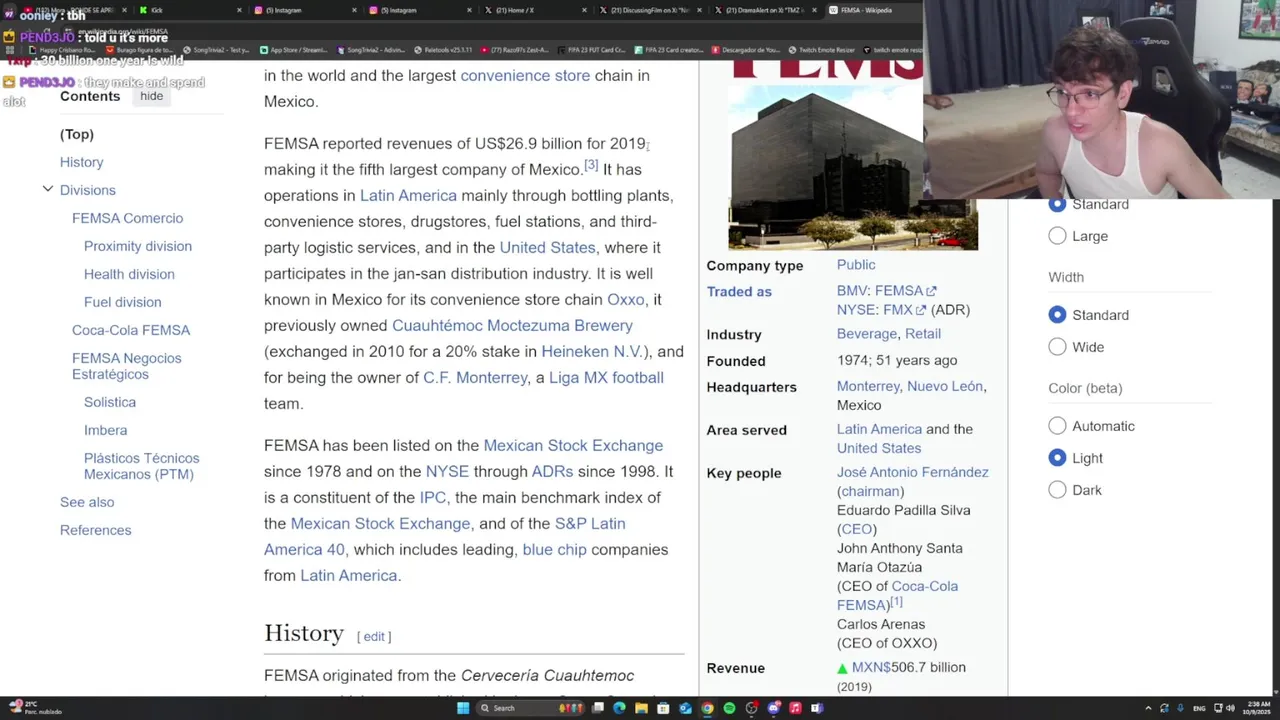
Task: Open the volume control in system tray
Action: pyautogui.click(x=1230, y=708)
